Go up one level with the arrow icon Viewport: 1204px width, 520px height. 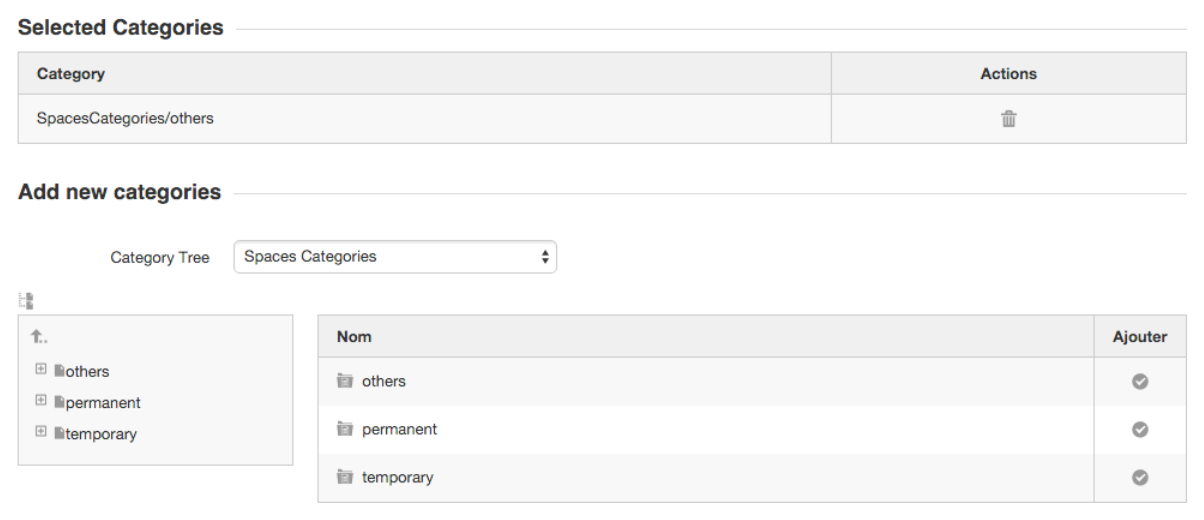point(39,337)
